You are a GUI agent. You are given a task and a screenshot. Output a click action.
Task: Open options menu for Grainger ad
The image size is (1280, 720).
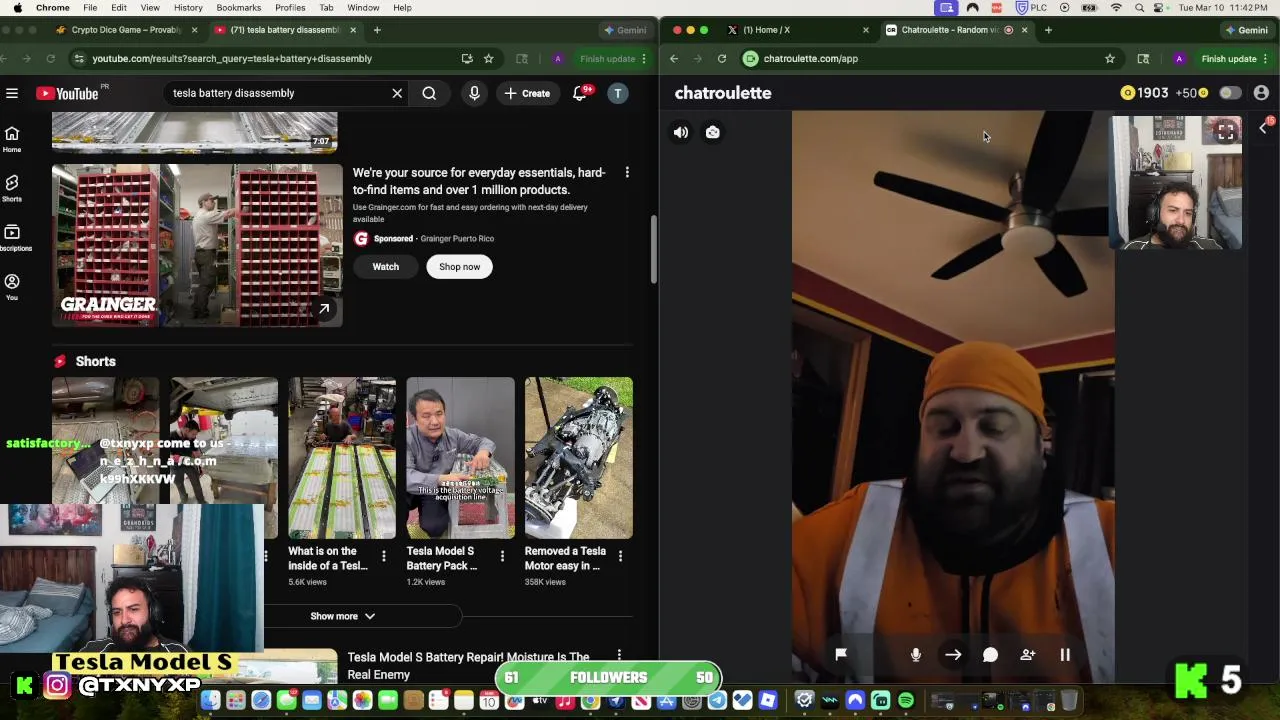pos(627,173)
